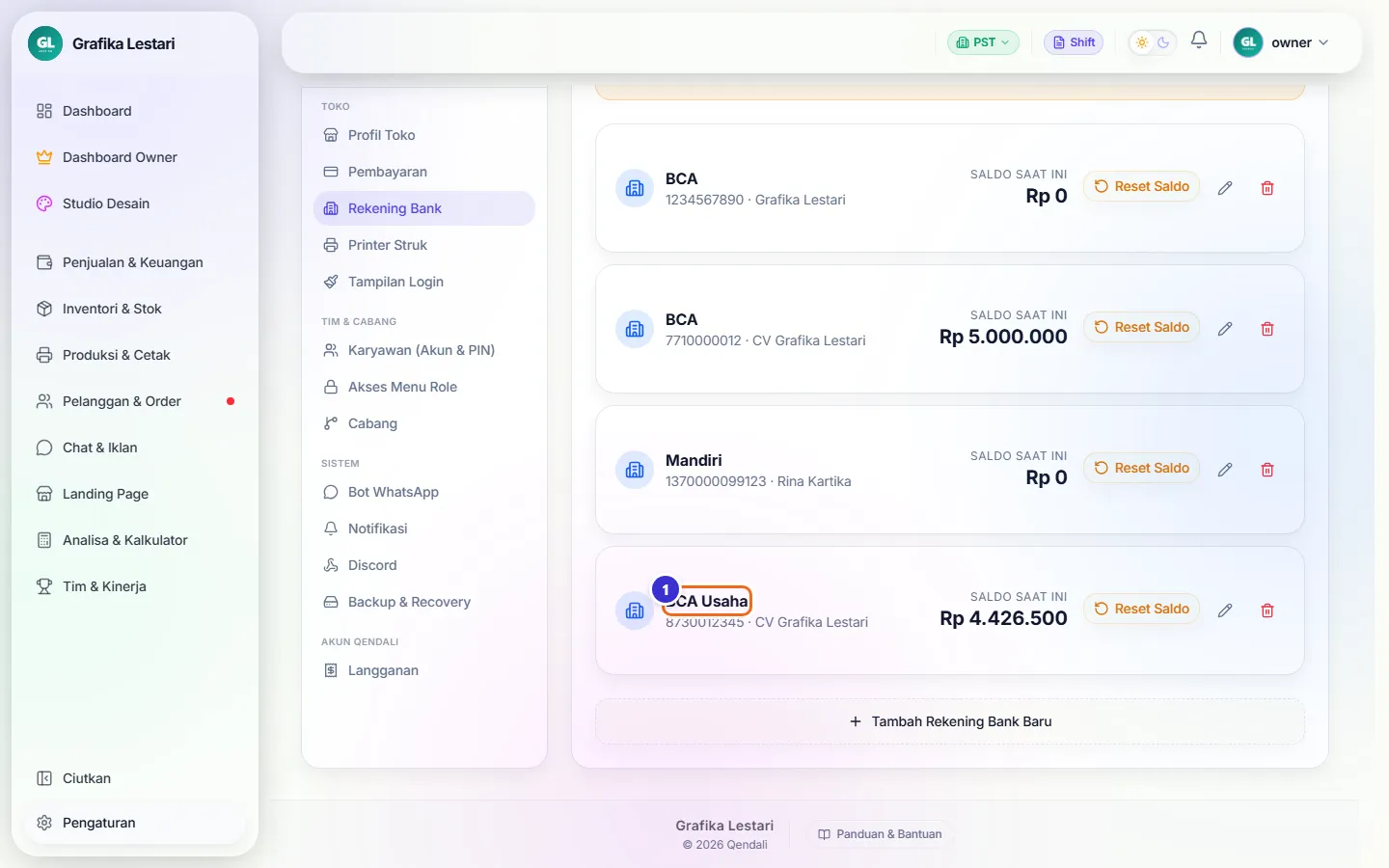This screenshot has width=1389, height=868.
Task: Reset saldo for BCA 7710000012
Action: [1142, 327]
